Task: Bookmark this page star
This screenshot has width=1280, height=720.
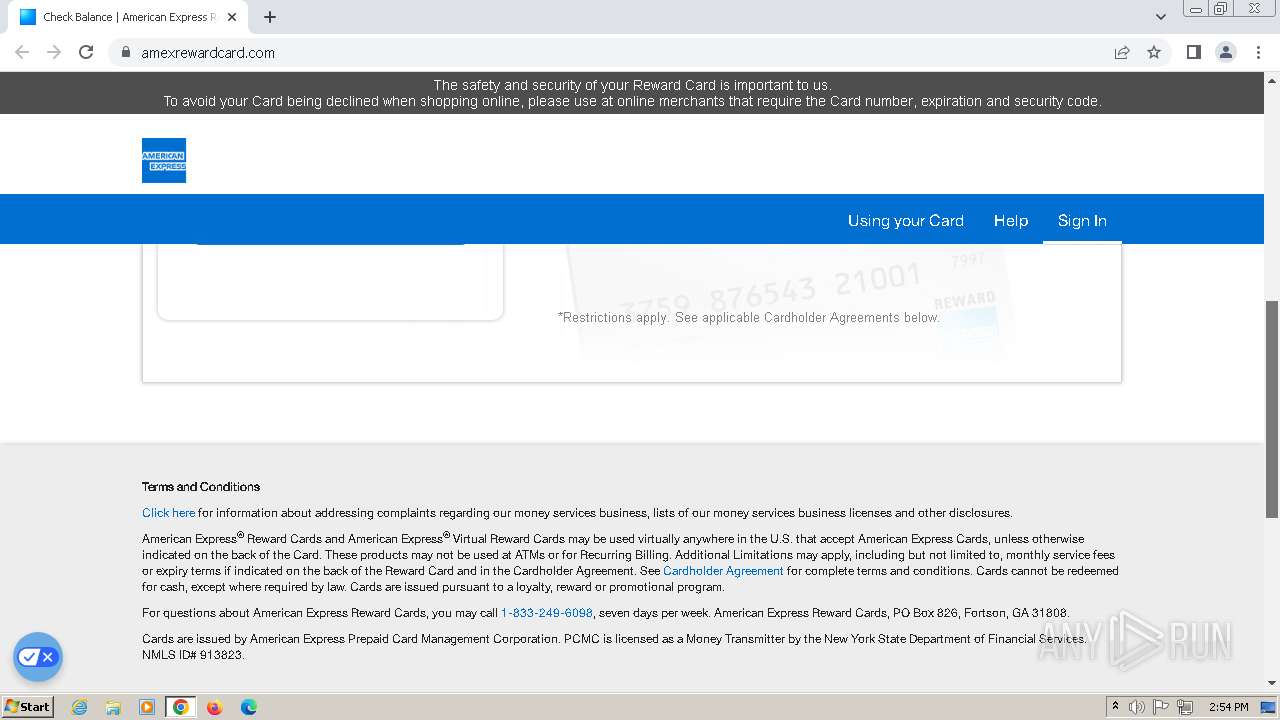Action: 1154,52
